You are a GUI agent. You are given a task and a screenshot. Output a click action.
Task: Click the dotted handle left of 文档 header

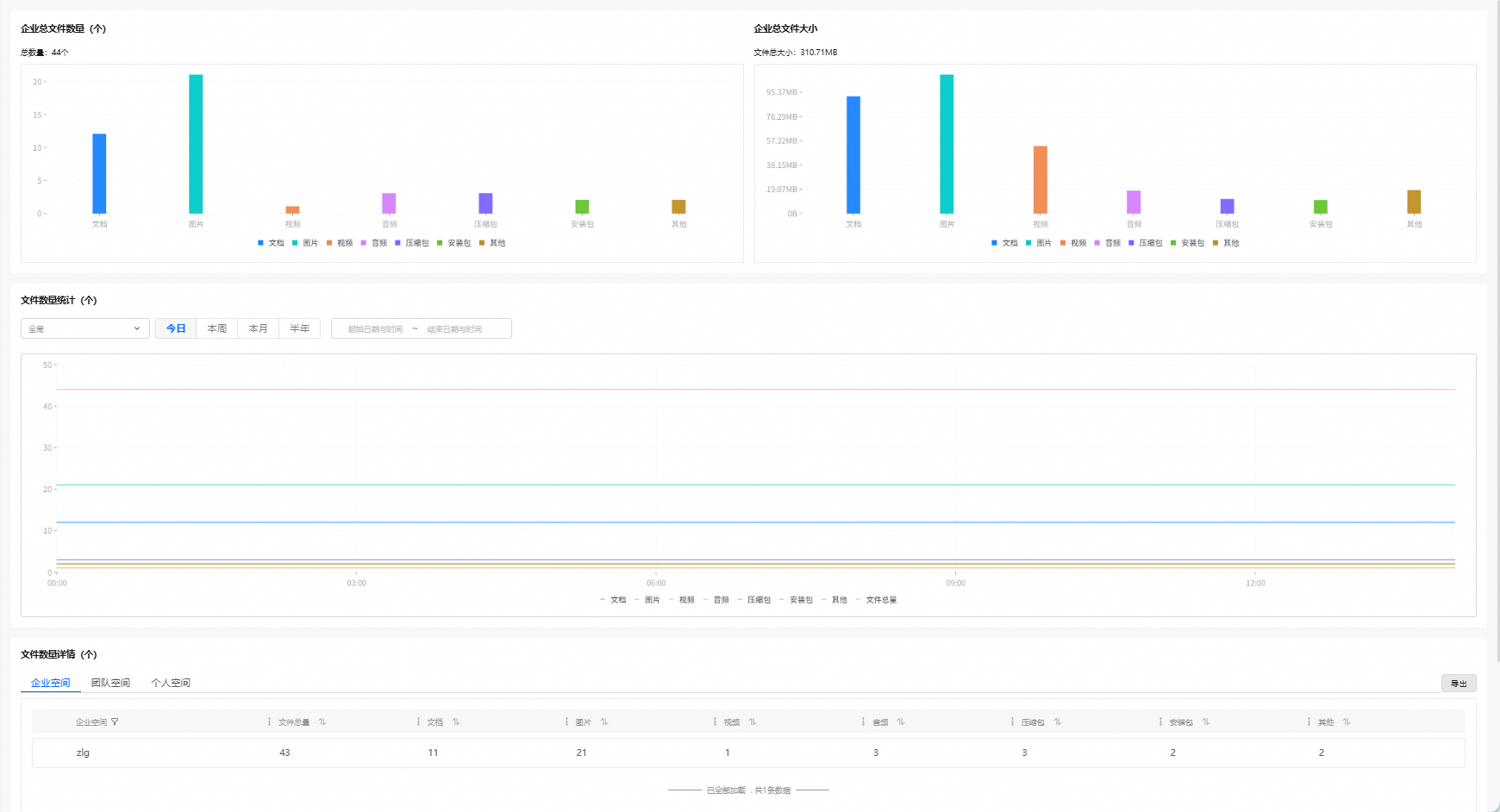(x=418, y=722)
